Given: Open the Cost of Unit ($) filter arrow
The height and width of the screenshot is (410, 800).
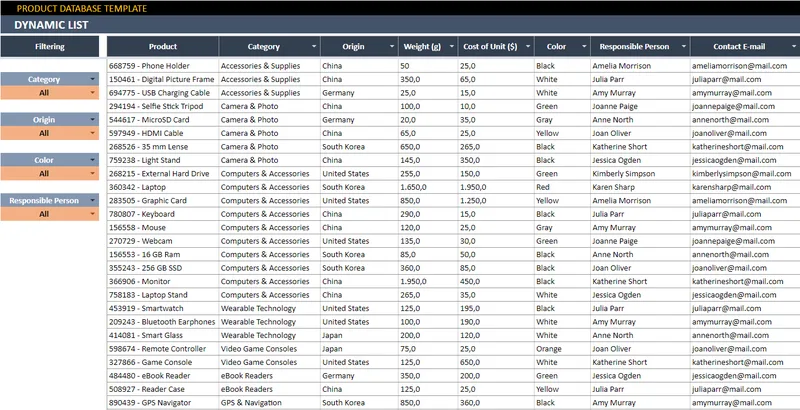Looking at the screenshot, I should 528,46.
